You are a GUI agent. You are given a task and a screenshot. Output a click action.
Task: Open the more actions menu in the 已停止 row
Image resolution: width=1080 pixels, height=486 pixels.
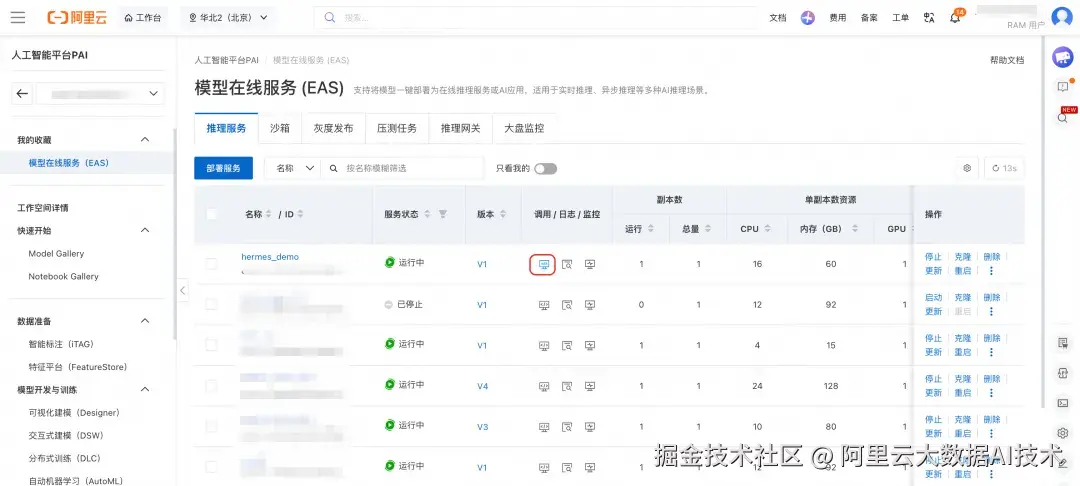[991, 311]
